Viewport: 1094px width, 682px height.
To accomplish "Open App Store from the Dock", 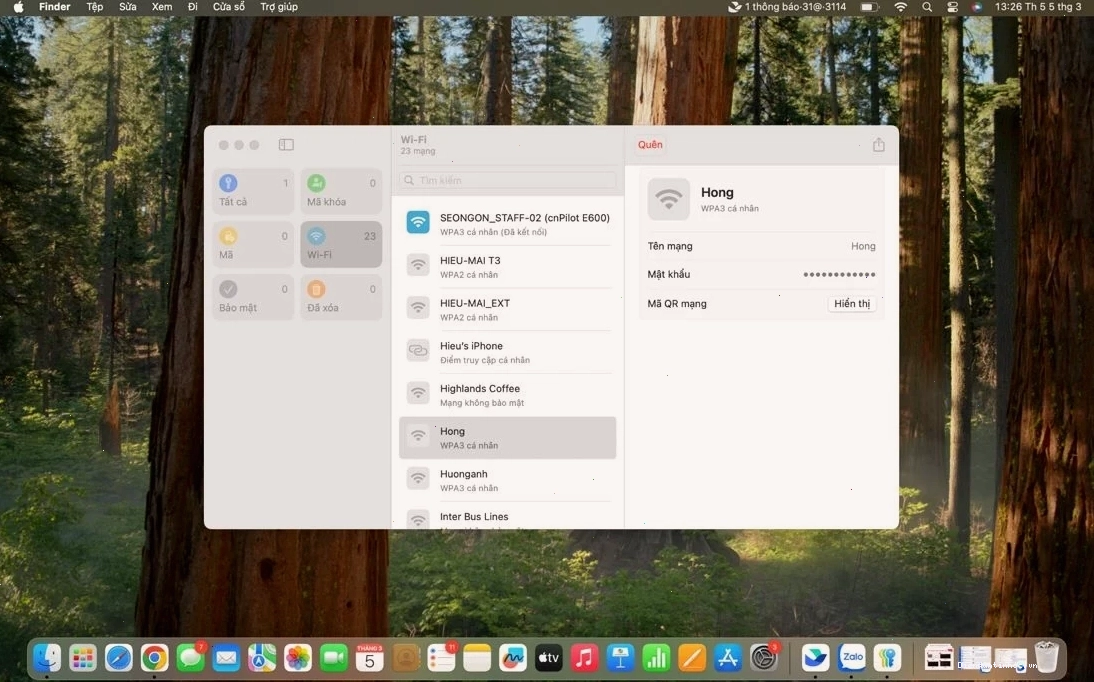I will 728,658.
